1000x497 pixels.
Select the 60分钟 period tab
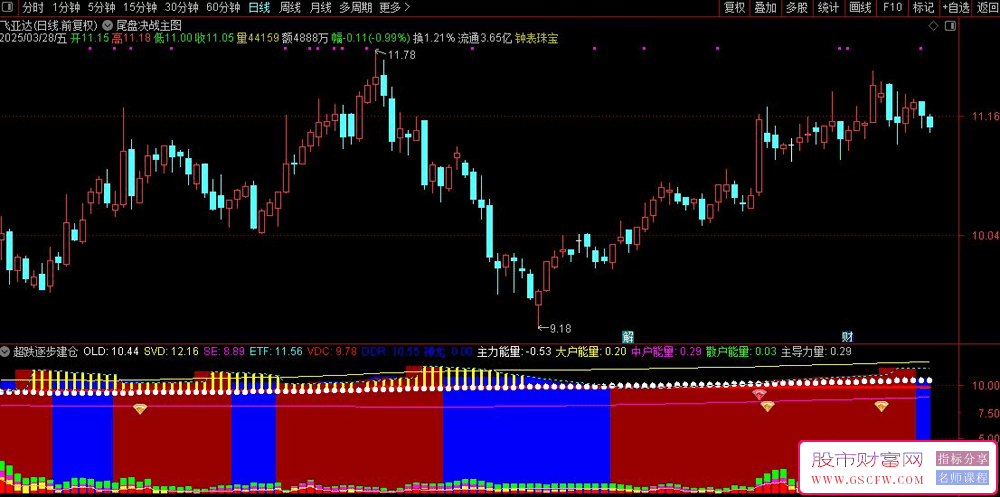[x=223, y=8]
